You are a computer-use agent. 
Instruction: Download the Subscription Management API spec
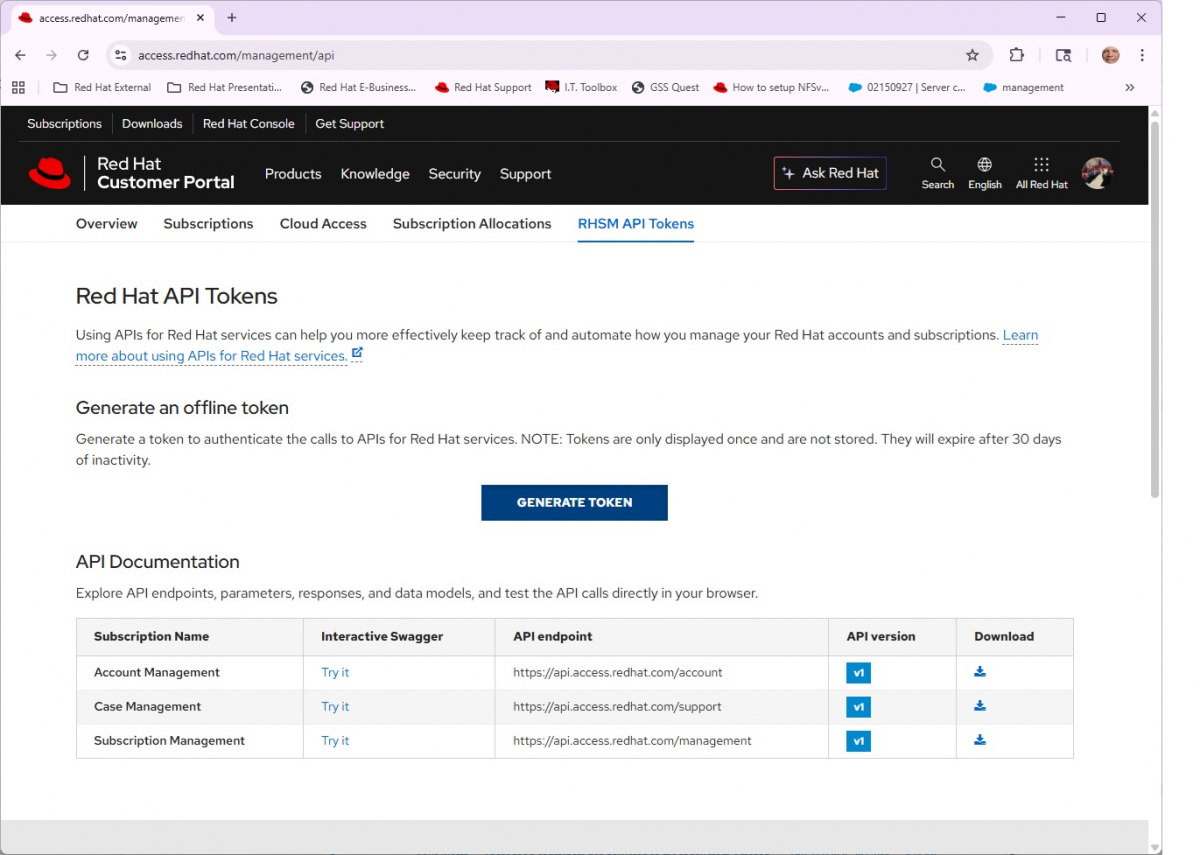980,740
